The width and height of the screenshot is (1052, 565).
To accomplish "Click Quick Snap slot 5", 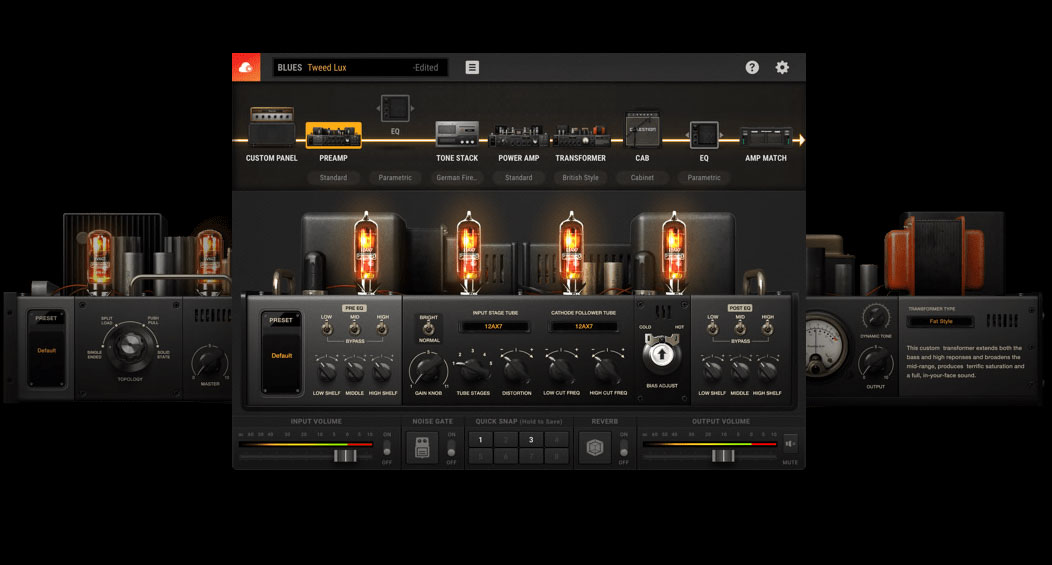I will tap(480, 456).
